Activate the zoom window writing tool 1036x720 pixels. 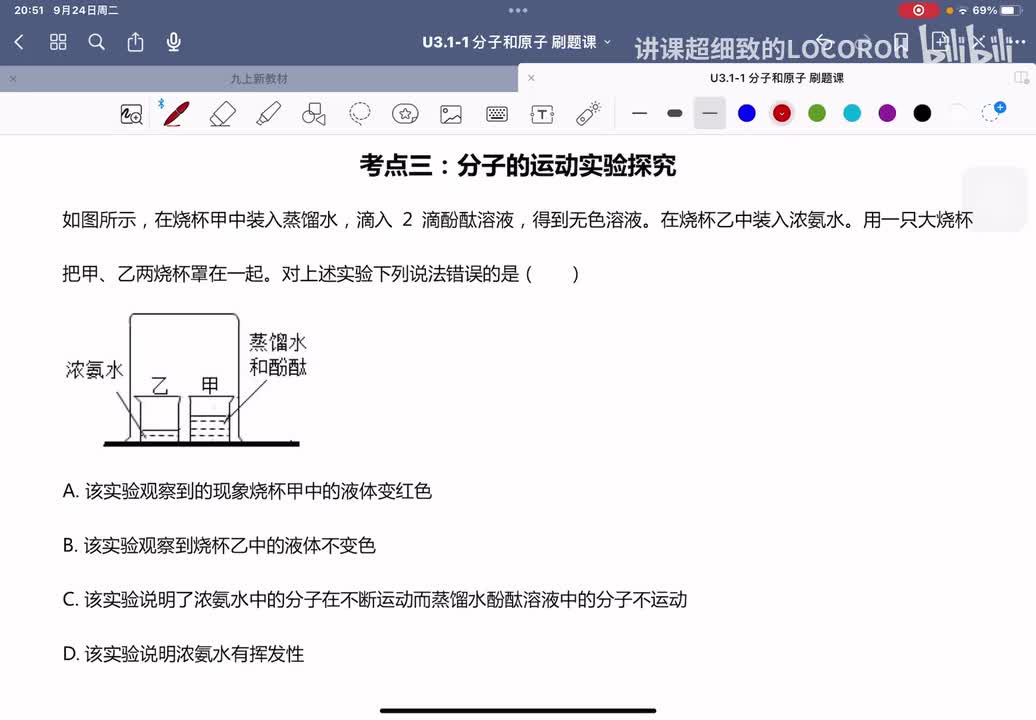131,114
